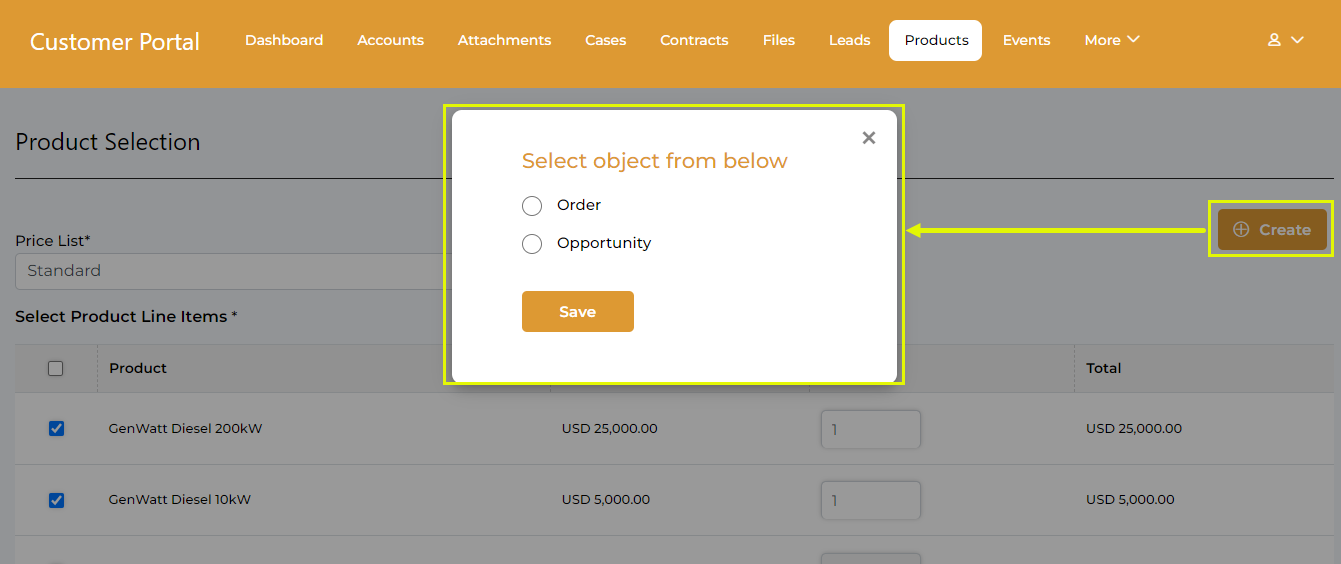1341x564 pixels.
Task: Expand the More navigation menu
Action: [x=1112, y=40]
